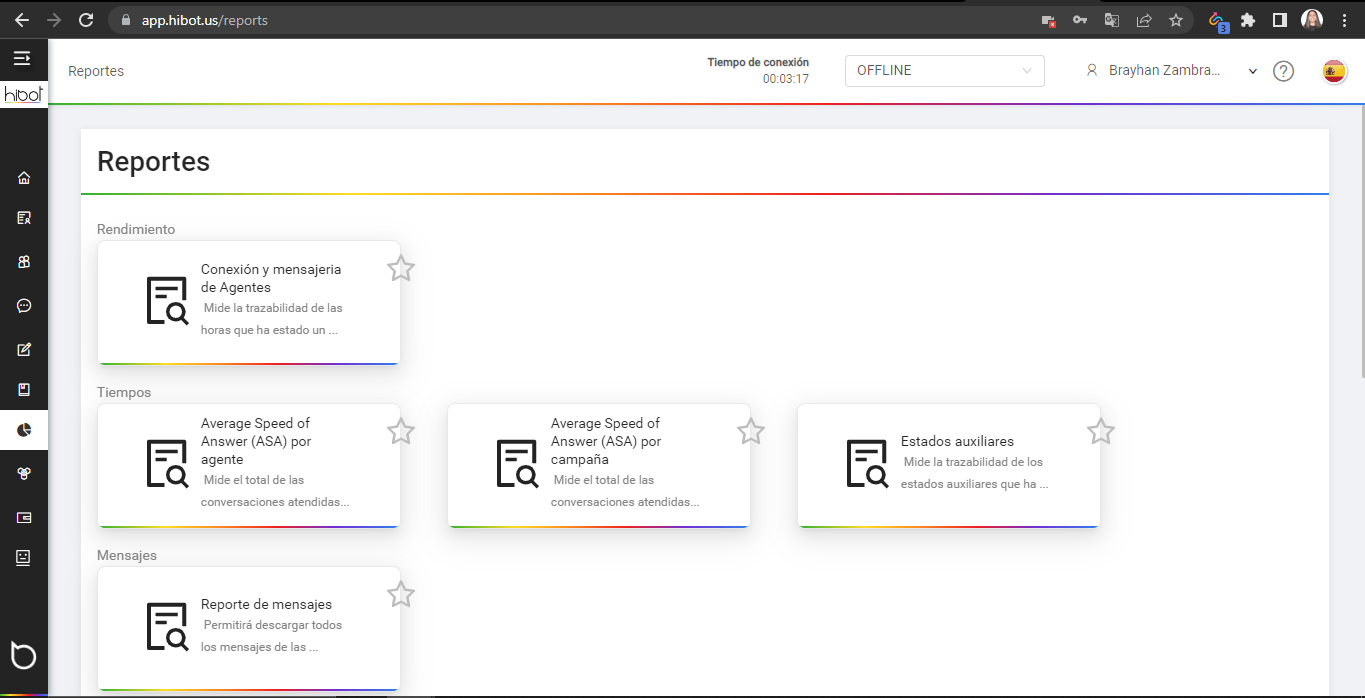Open the Chrome three-dot browser menu

click(1344, 19)
